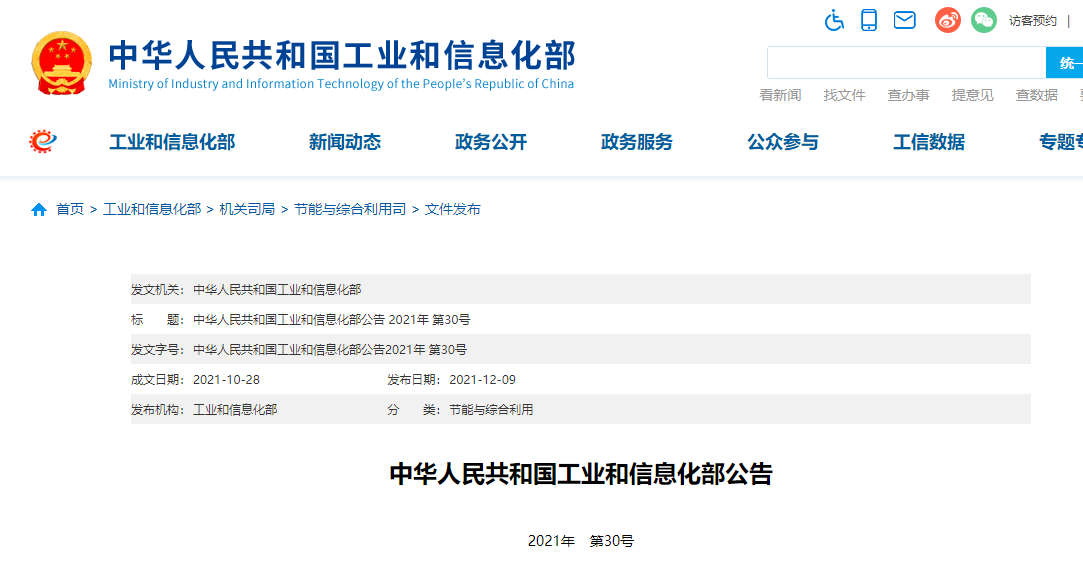Click the blue home icon in breadcrumb
This screenshot has height=565, width=1083.
pyautogui.click(x=39, y=210)
